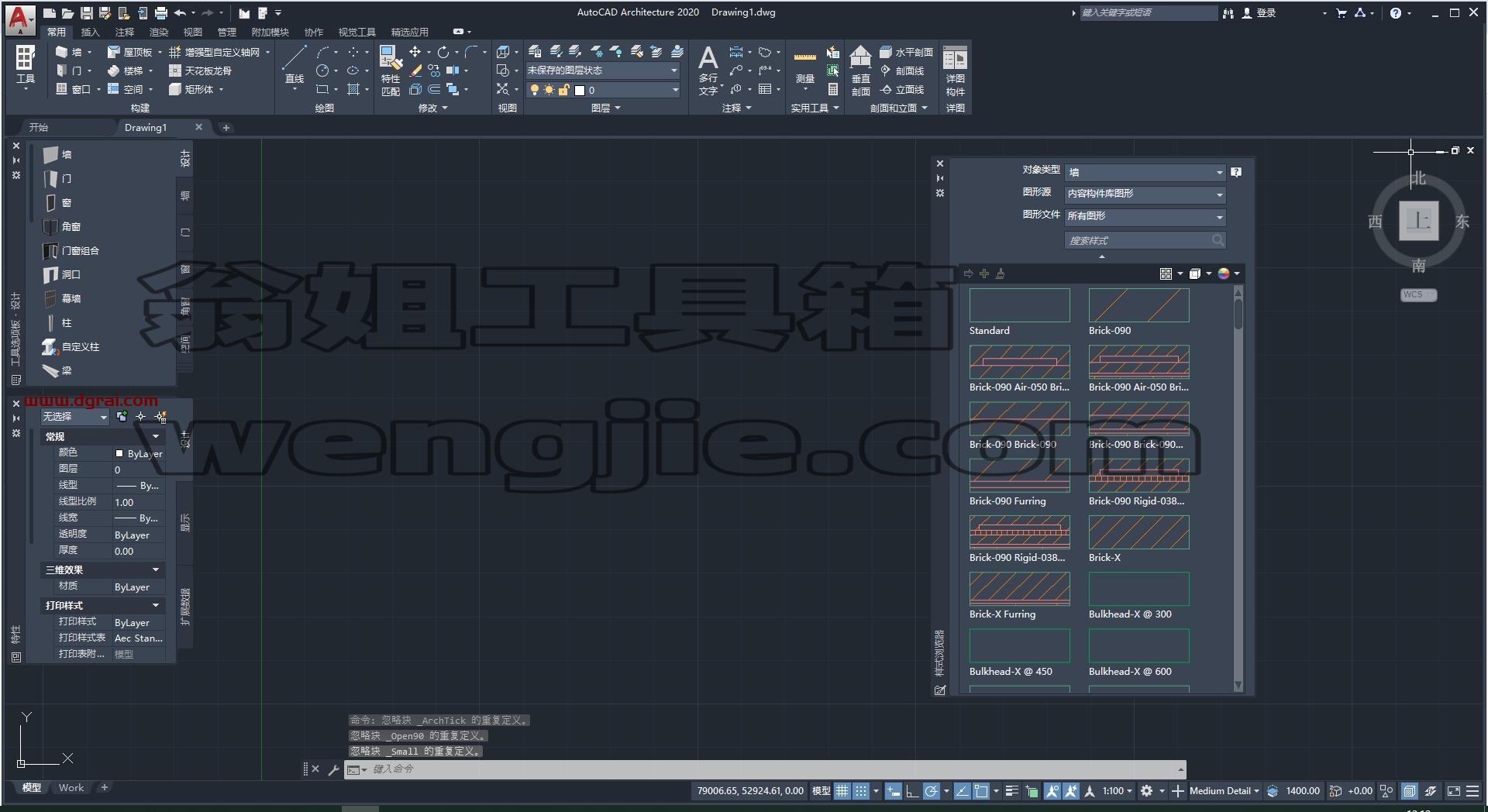Click the 搜索样式 style search field
This screenshot has width=1488, height=812.
[x=1145, y=241]
